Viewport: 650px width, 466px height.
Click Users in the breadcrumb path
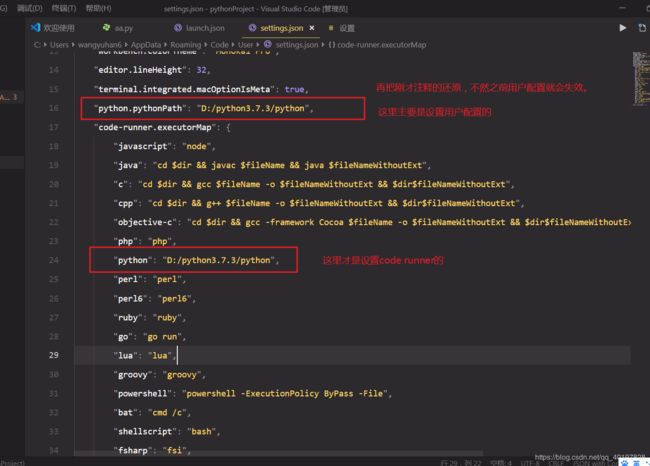[59, 45]
